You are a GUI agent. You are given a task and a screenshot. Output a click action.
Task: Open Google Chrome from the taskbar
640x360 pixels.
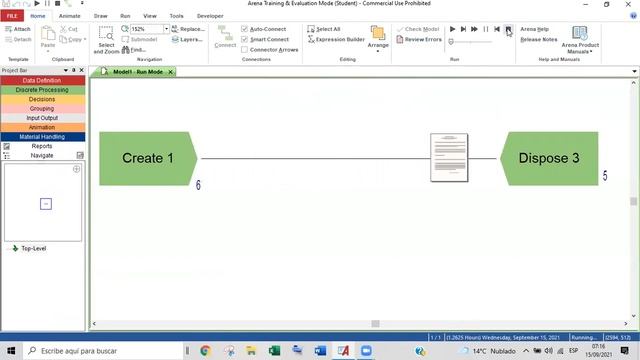pos(205,351)
